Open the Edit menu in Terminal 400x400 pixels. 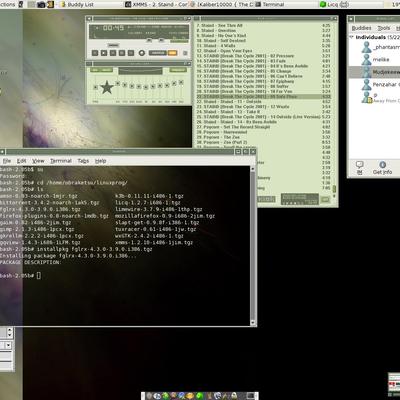click(x=22, y=161)
